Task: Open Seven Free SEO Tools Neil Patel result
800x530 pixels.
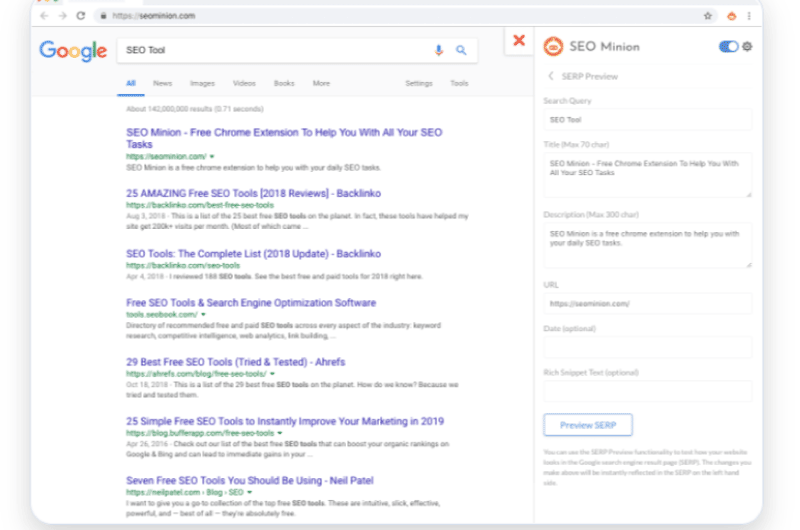Action: [249, 480]
